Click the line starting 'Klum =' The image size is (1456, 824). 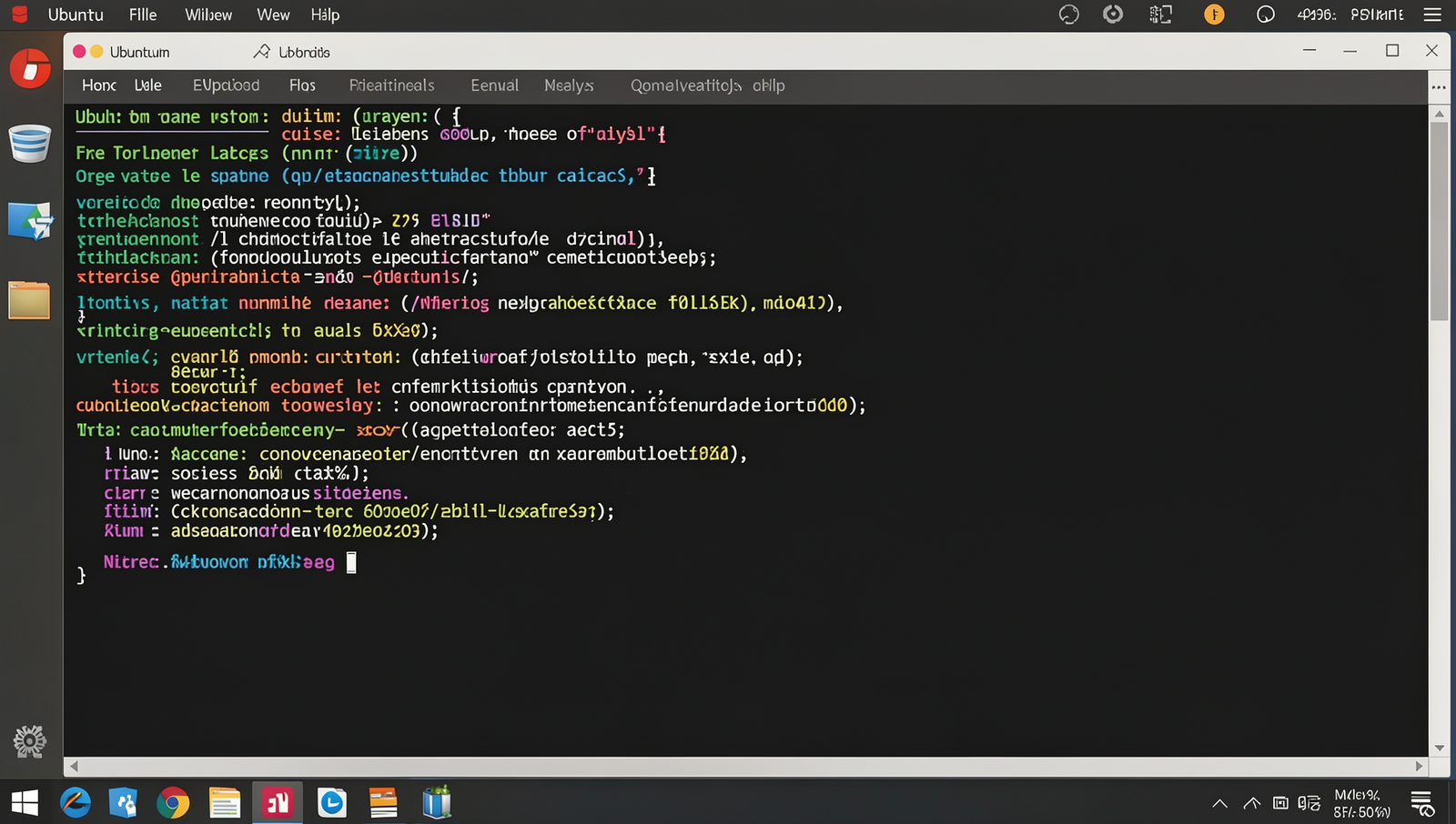(271, 530)
